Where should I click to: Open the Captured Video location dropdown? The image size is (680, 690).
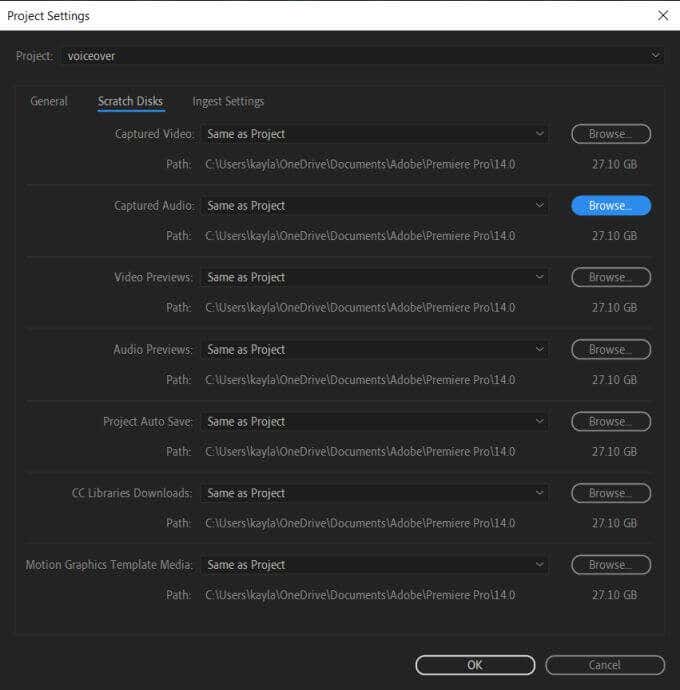pos(375,134)
